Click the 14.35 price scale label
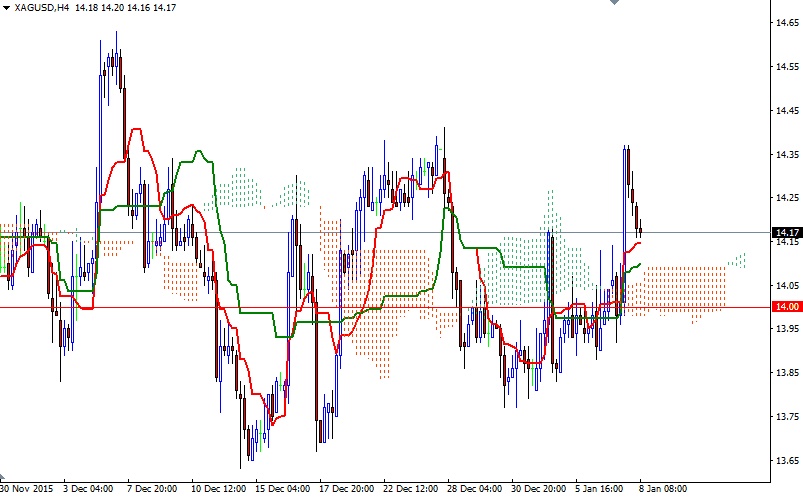The width and height of the screenshot is (803, 497). [x=787, y=154]
